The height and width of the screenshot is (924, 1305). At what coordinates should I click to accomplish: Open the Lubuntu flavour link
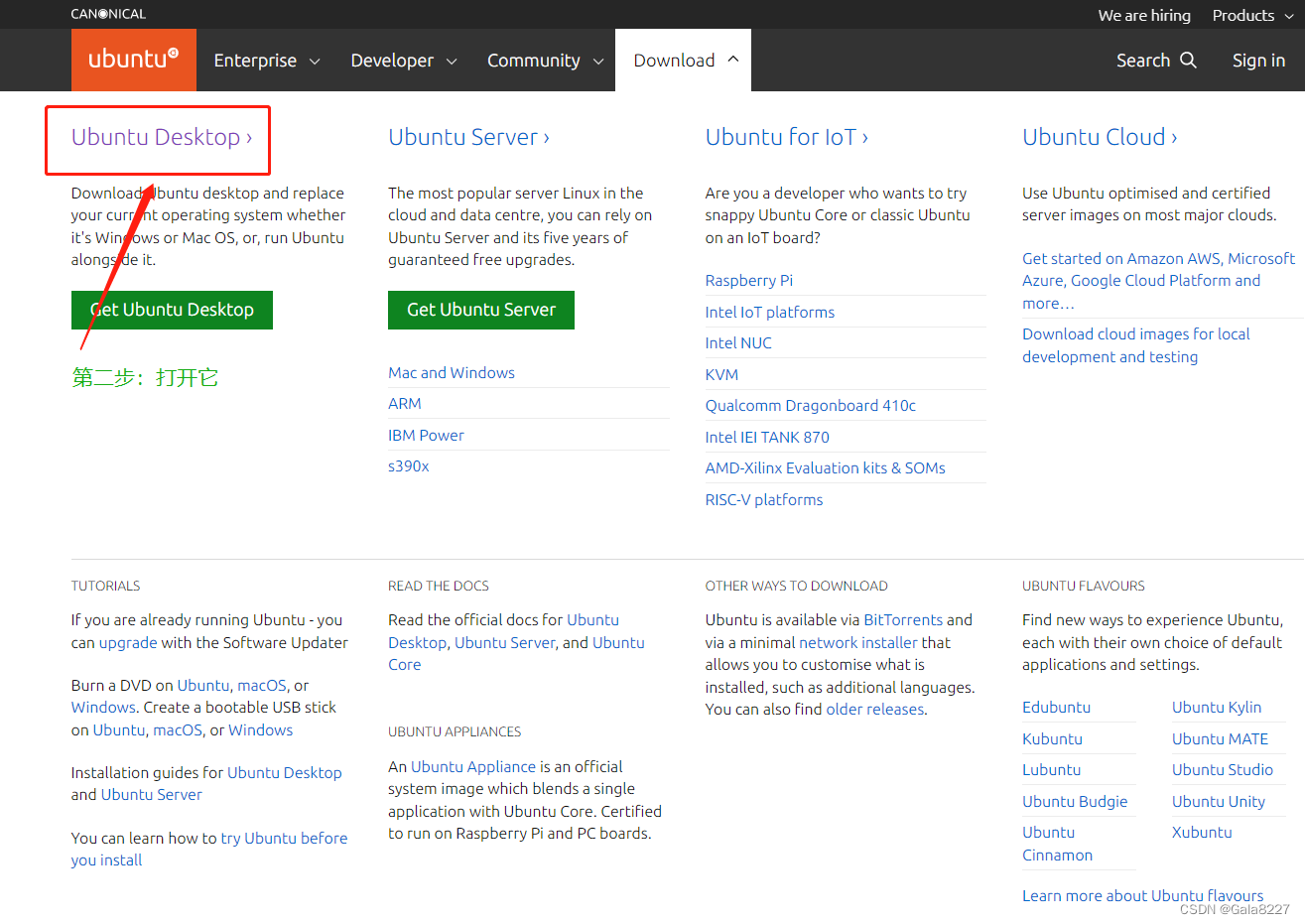[x=1051, y=769]
